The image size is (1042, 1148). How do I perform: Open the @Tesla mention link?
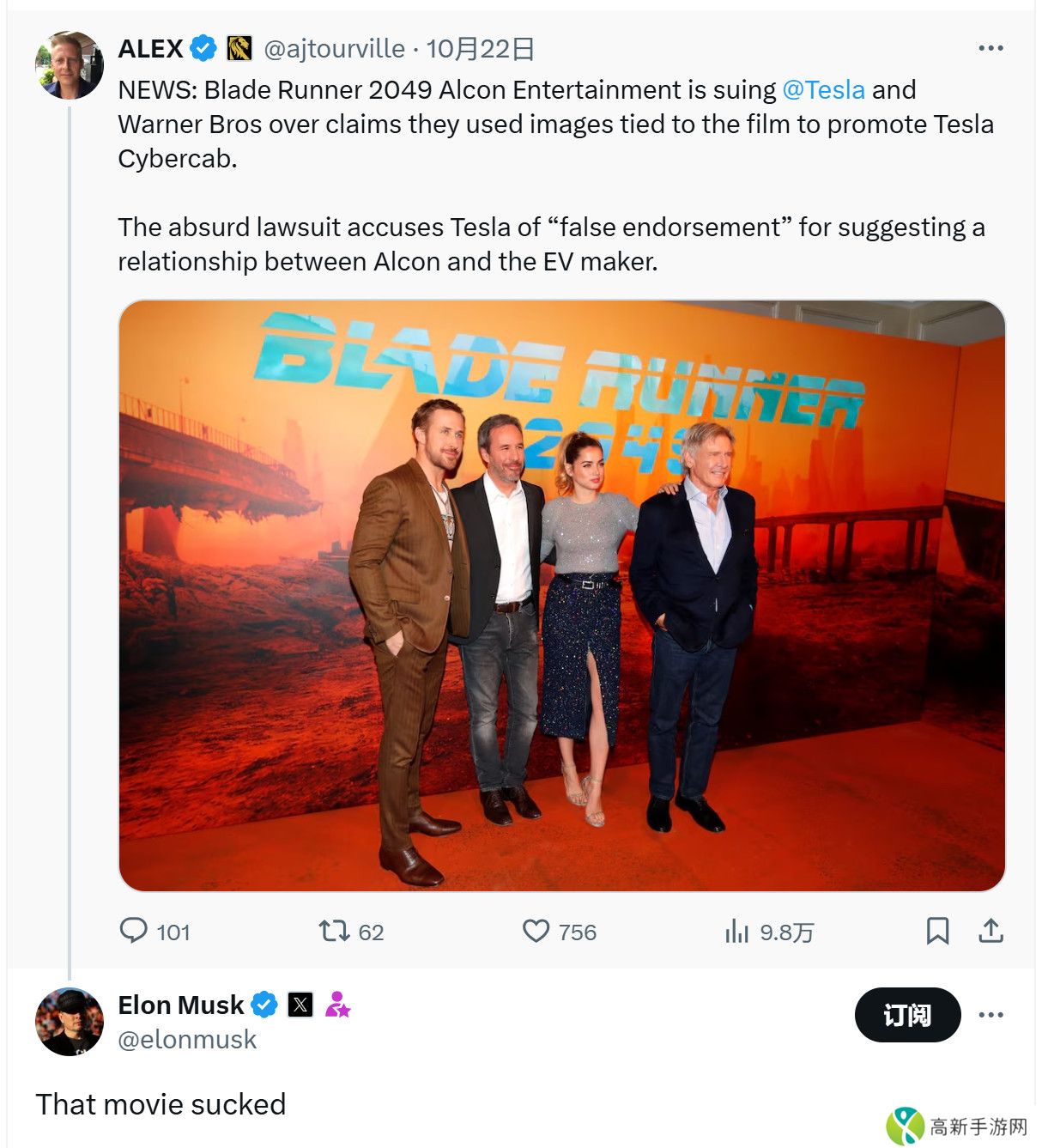pyautogui.click(x=823, y=90)
